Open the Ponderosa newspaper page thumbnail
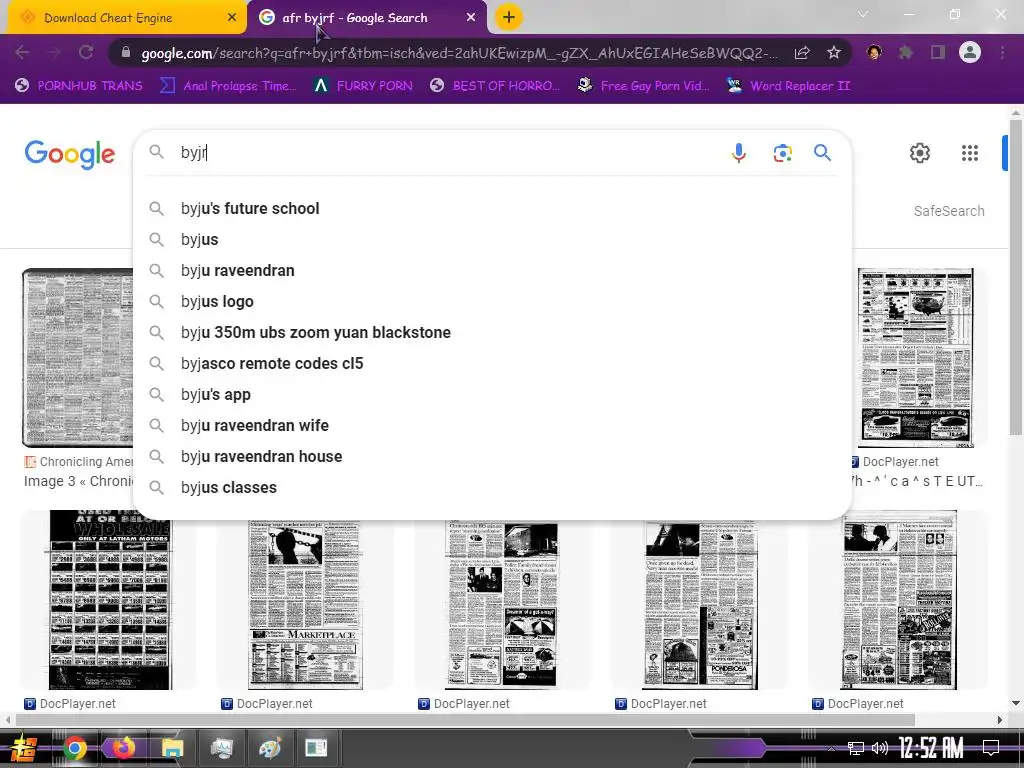 (699, 605)
